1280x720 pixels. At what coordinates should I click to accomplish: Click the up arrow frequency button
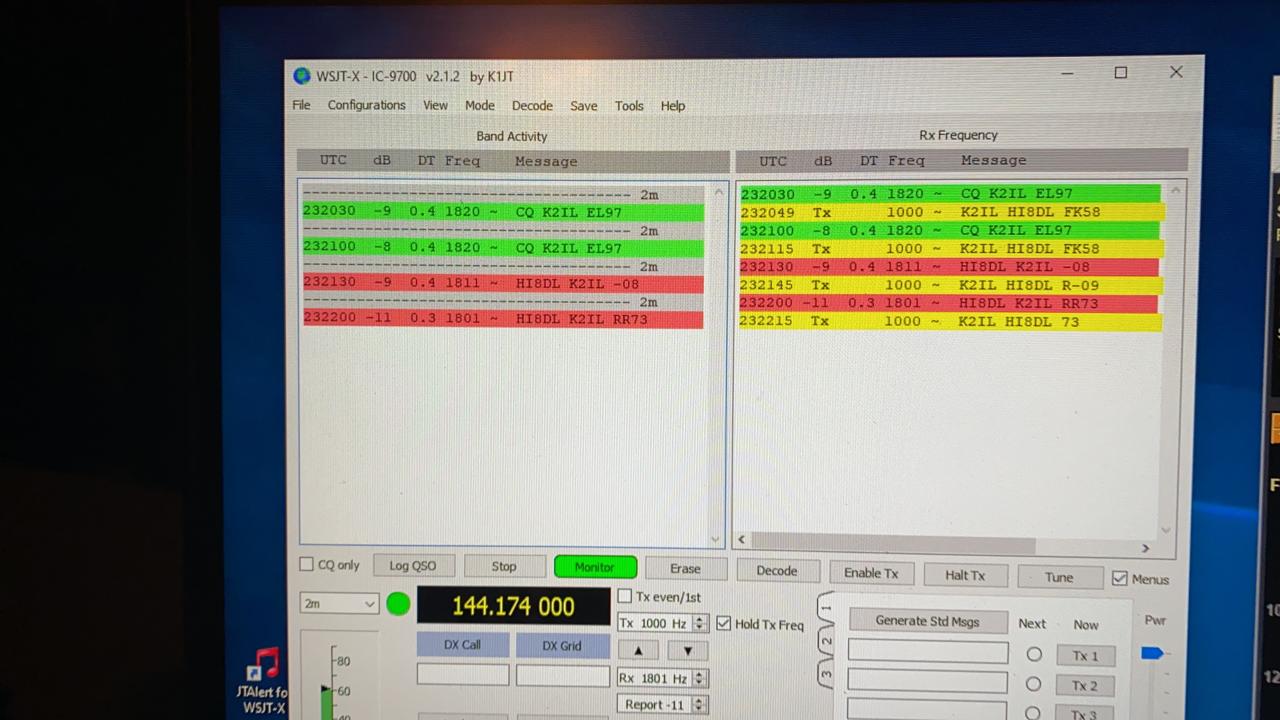(x=638, y=650)
